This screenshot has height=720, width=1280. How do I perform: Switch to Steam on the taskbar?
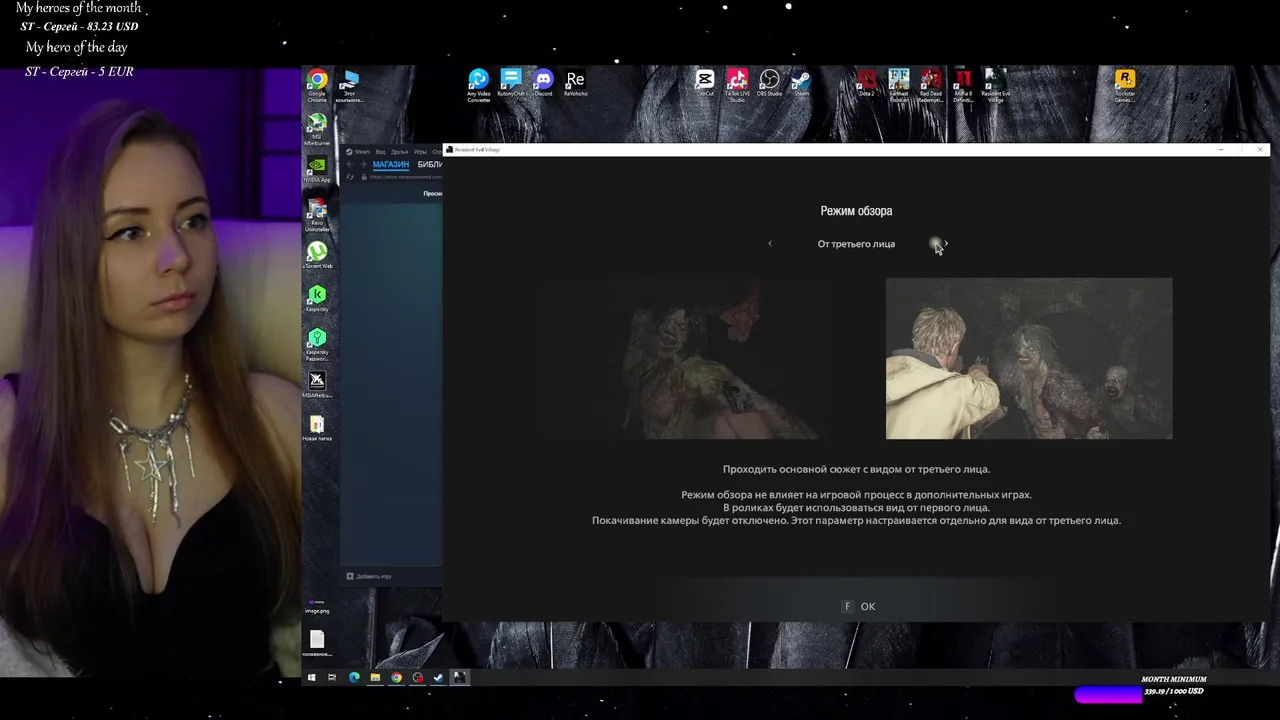pos(438,677)
